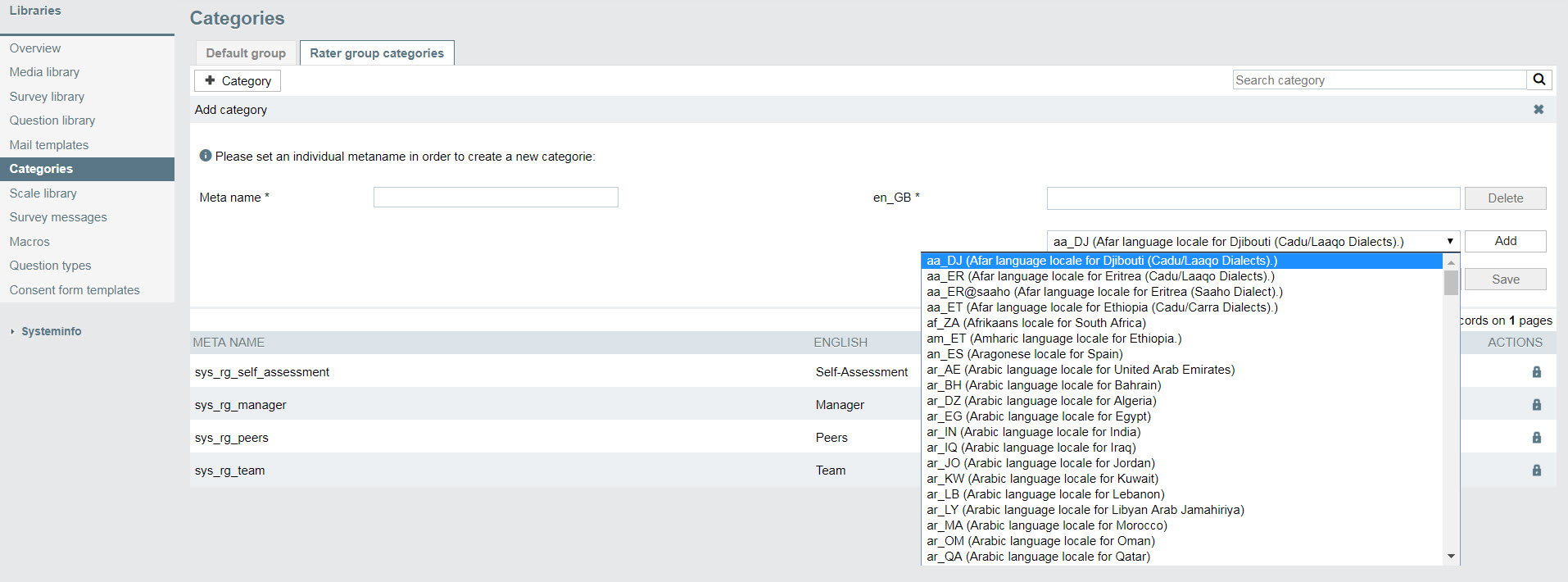This screenshot has height=582, width=1568.
Task: Open Consent form templates
Action: [x=87, y=290]
